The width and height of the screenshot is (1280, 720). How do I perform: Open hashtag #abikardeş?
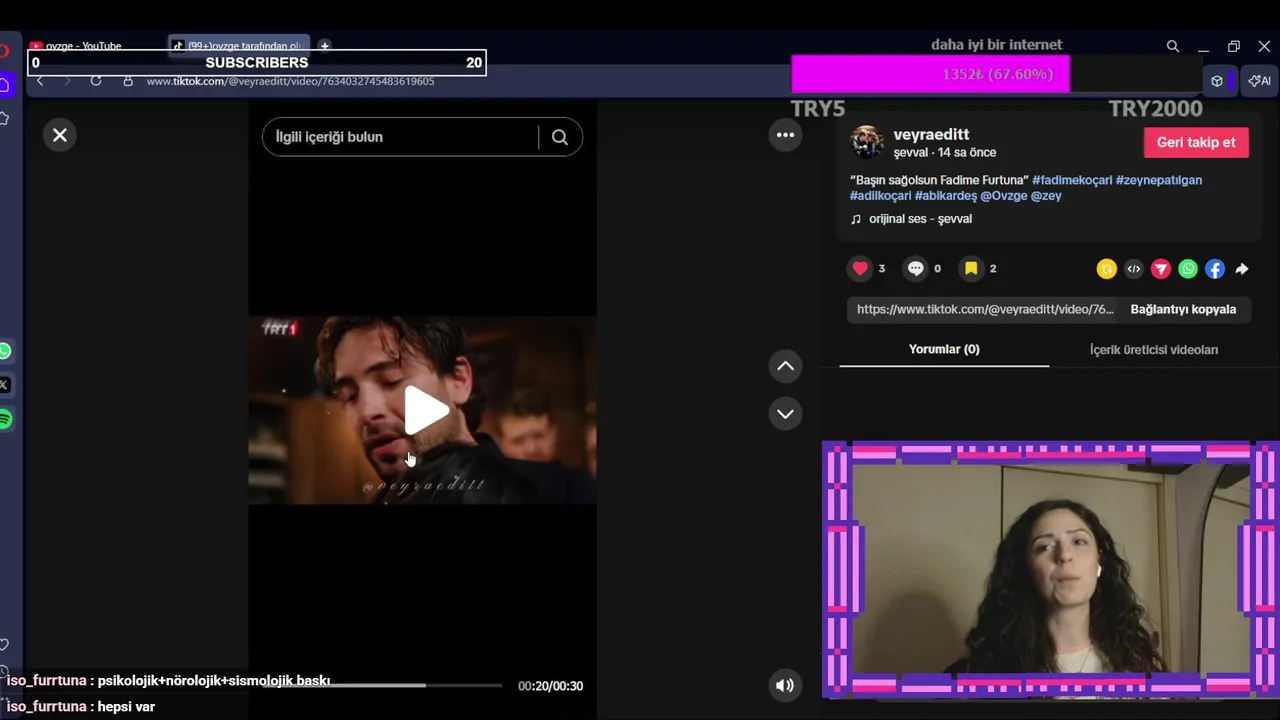click(946, 196)
